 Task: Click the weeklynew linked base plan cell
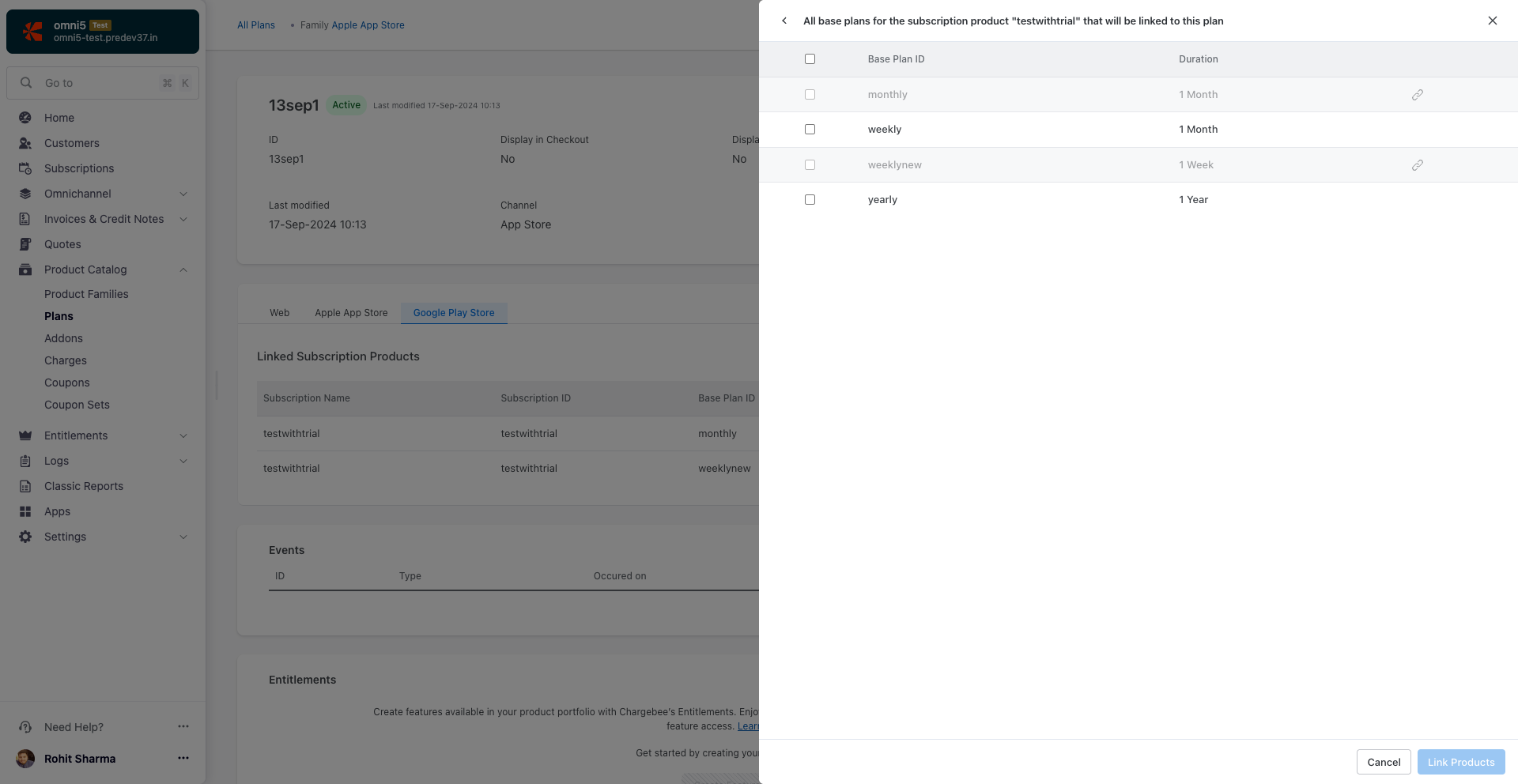[x=724, y=469]
